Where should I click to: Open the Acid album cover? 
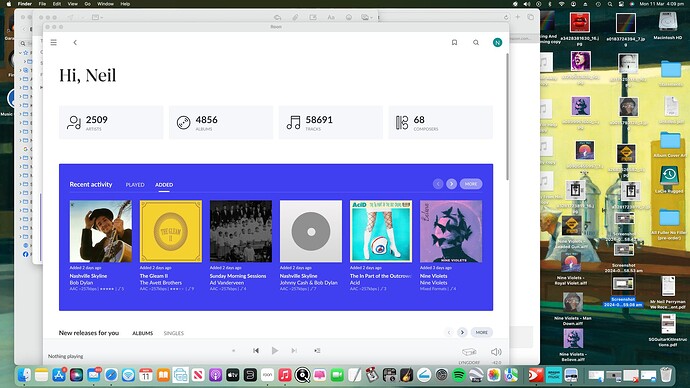381,231
